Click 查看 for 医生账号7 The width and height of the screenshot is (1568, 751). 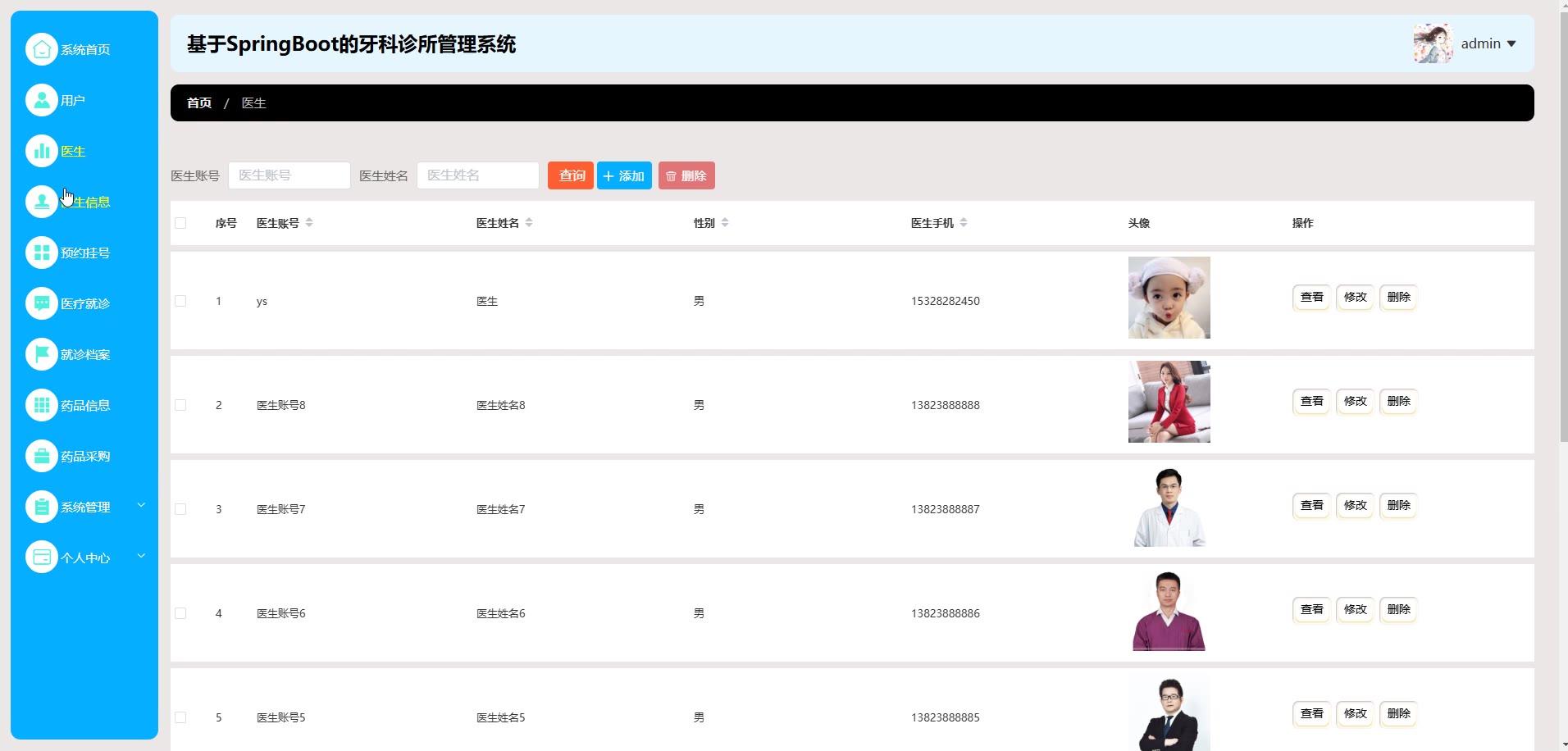[1311, 505]
